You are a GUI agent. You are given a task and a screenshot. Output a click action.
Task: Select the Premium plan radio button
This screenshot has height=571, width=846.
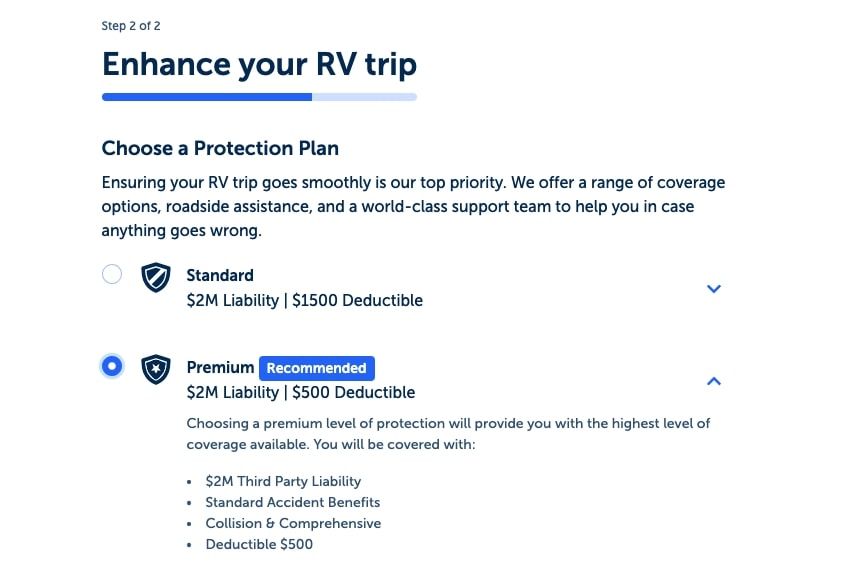pos(112,366)
